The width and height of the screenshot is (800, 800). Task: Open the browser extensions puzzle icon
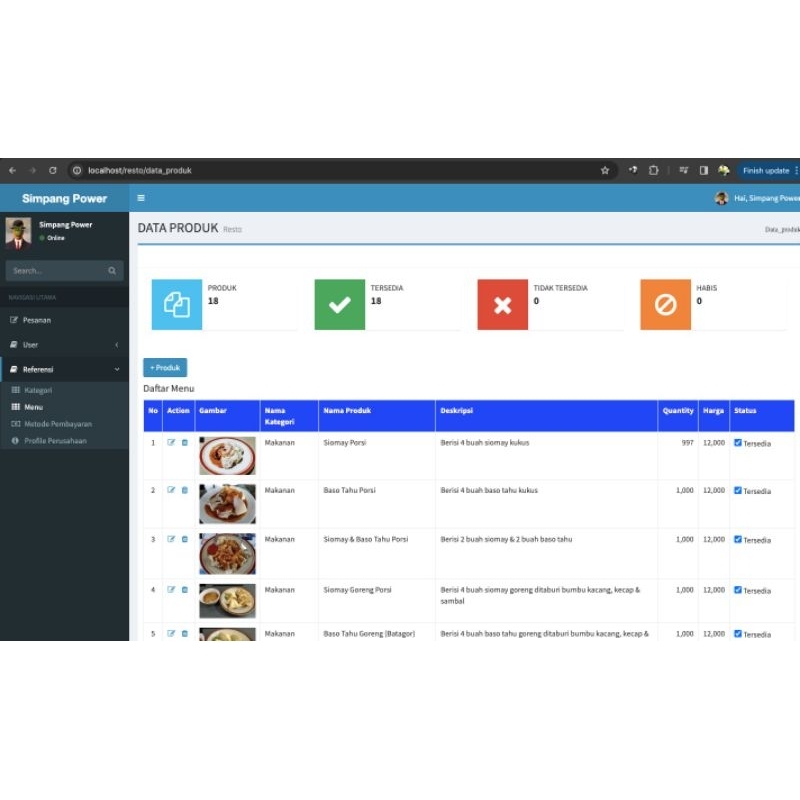[653, 170]
